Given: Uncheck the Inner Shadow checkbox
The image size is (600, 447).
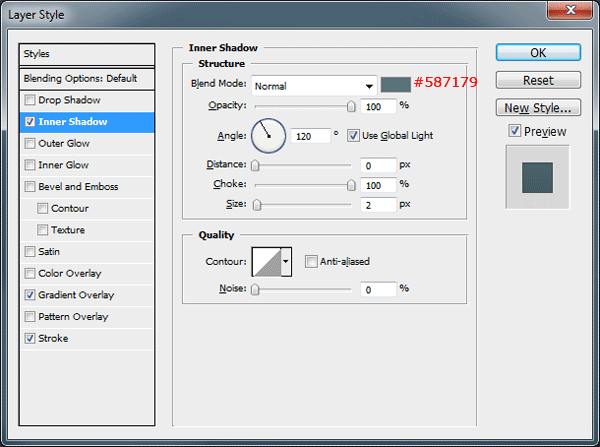Looking at the screenshot, I should 30,122.
